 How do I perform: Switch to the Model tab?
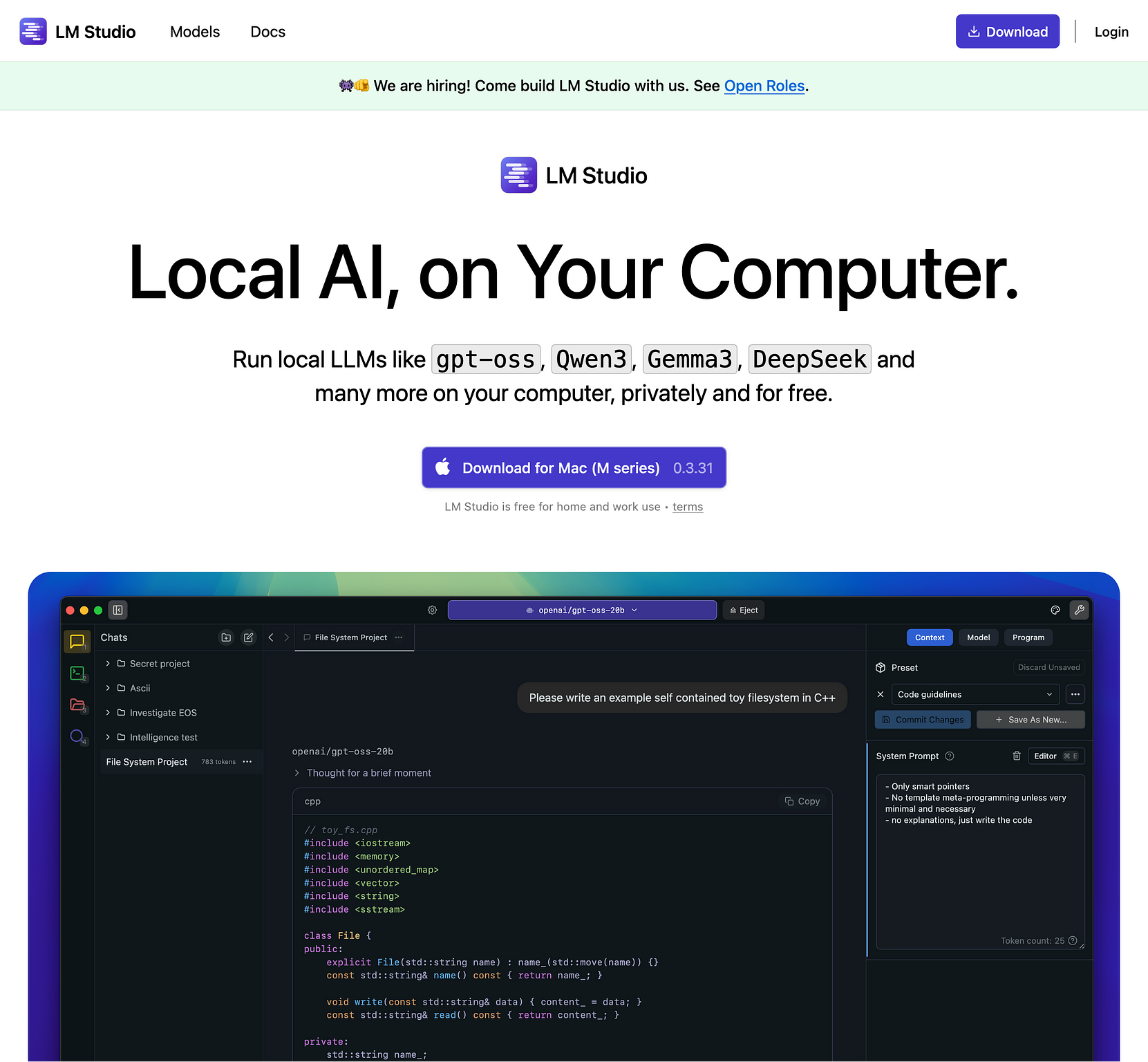[978, 637]
